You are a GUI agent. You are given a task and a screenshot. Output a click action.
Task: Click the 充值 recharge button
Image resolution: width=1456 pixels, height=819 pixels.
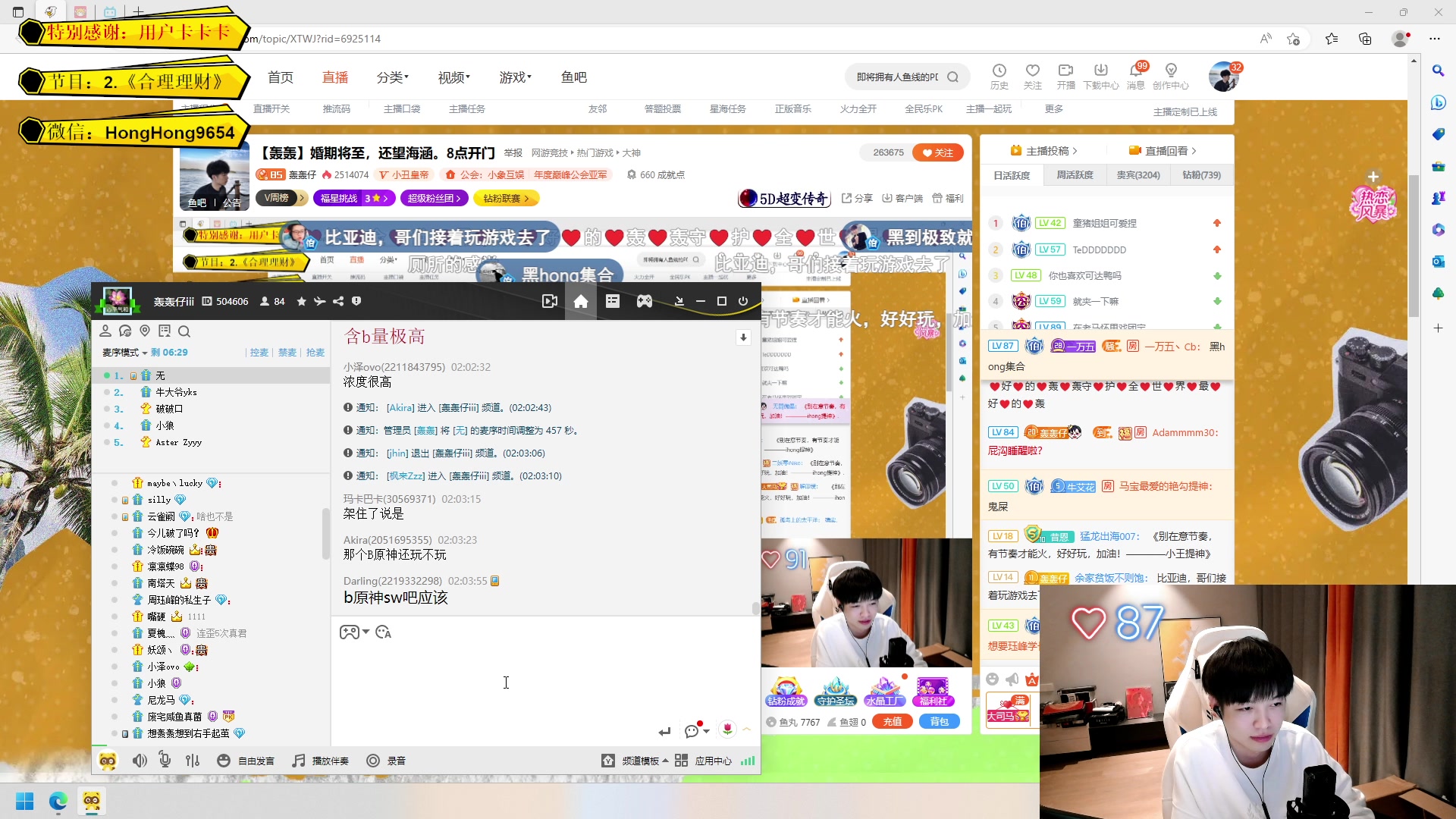(893, 722)
